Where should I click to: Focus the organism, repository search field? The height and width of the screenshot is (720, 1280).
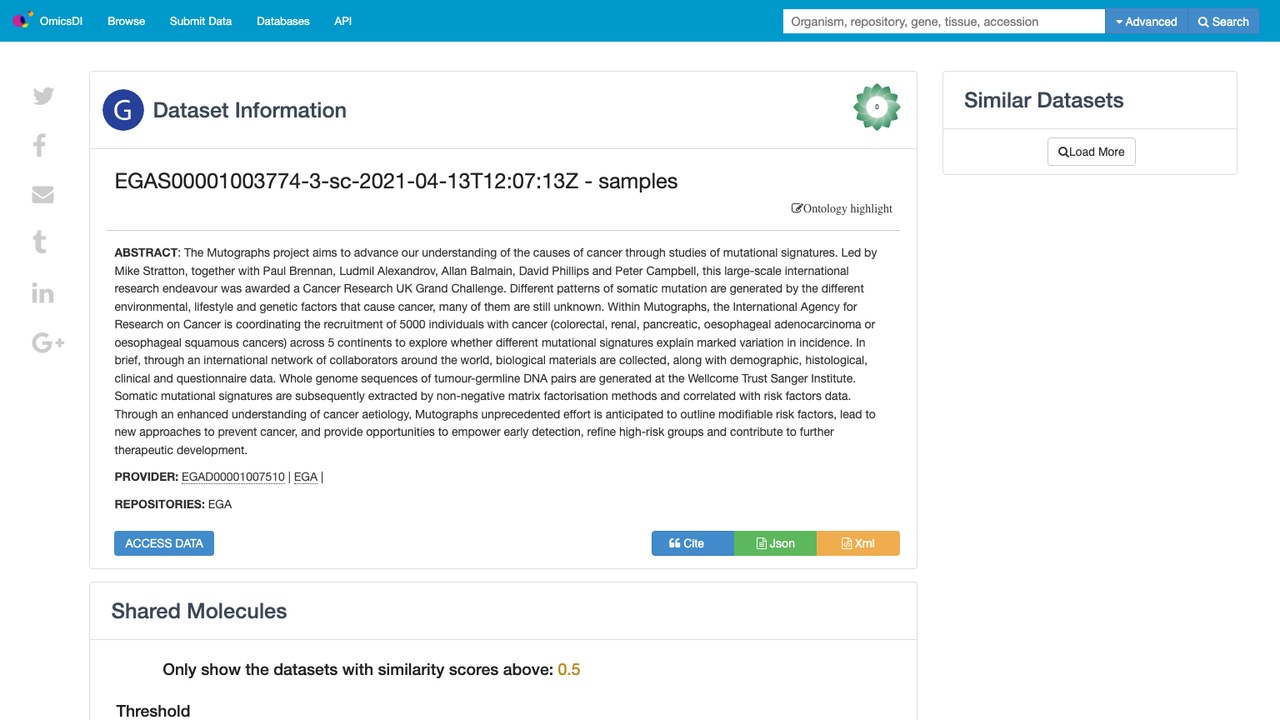coord(944,21)
